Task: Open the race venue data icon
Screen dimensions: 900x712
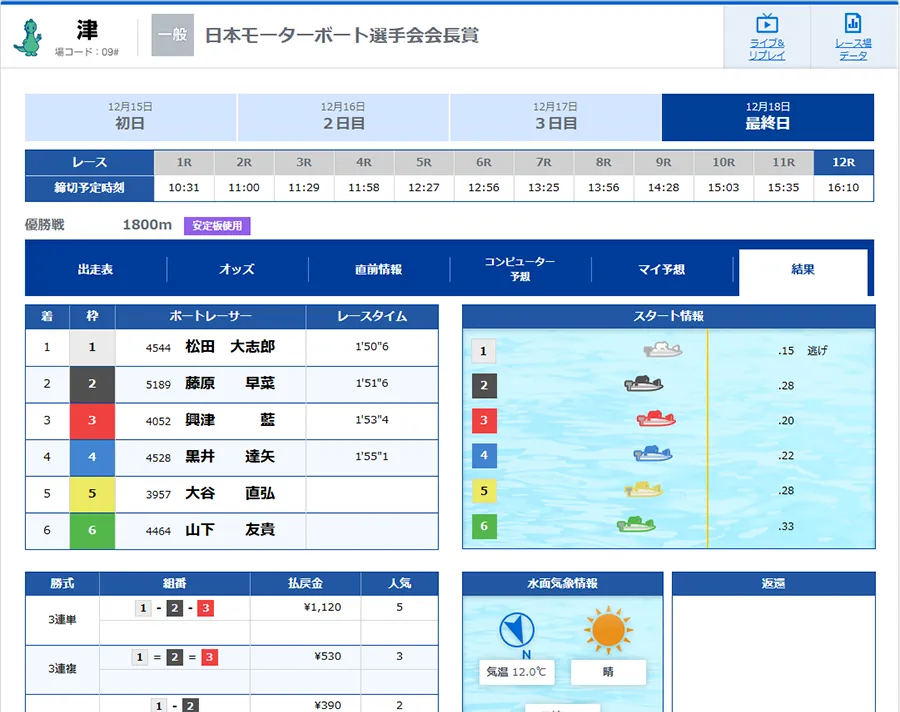Action: [853, 24]
